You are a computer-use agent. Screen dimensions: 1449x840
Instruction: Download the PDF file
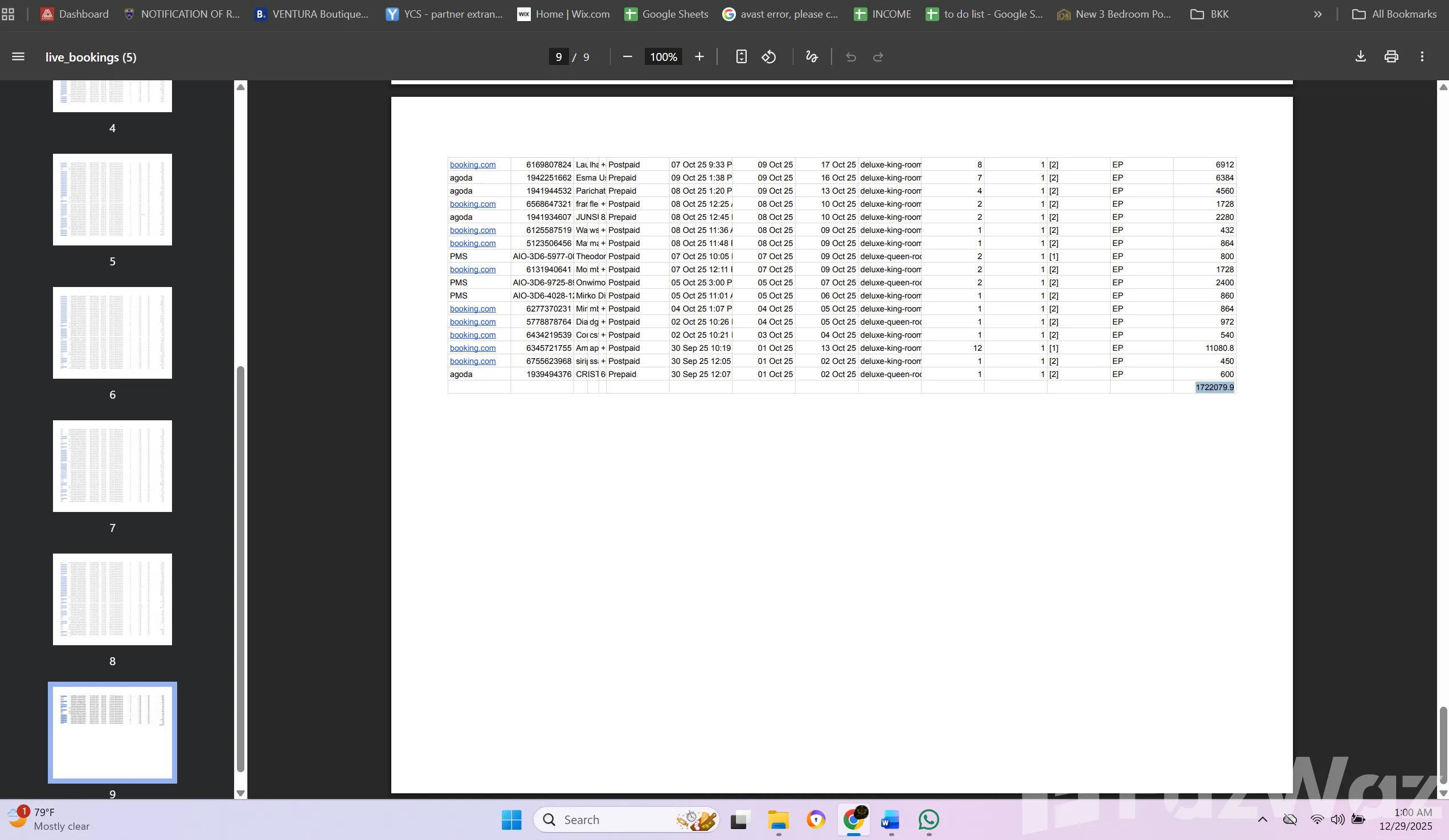pos(1361,56)
